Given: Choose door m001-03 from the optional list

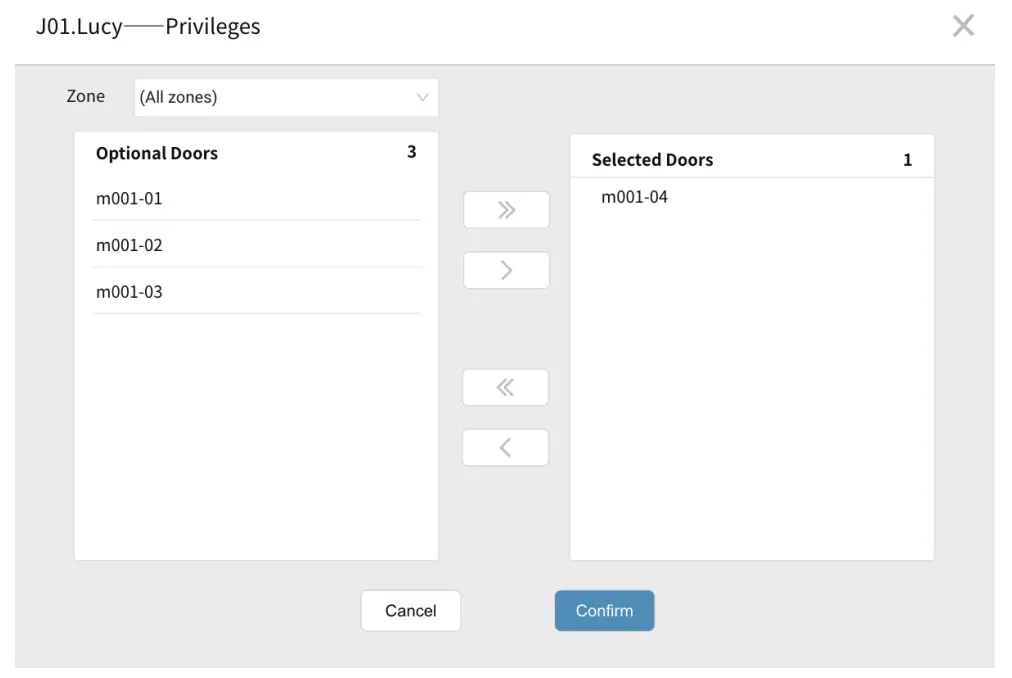Looking at the screenshot, I should tap(129, 292).
